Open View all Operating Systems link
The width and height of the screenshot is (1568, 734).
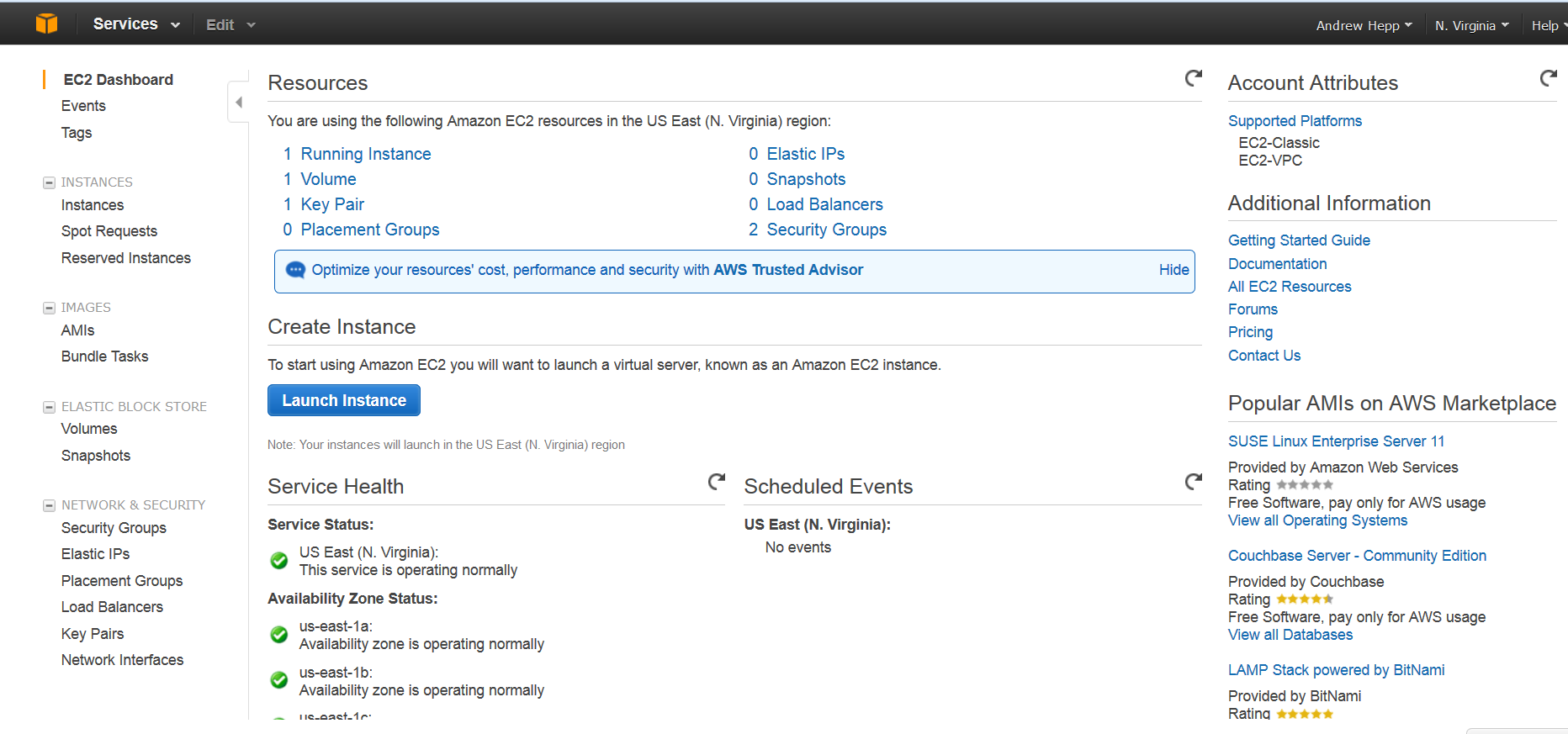[x=1317, y=520]
